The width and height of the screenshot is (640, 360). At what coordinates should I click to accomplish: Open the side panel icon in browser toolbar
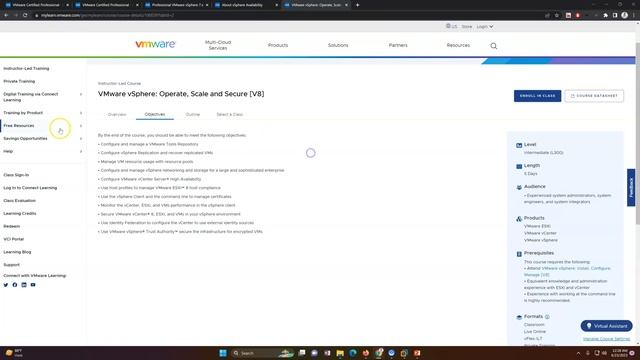(x=615, y=15)
